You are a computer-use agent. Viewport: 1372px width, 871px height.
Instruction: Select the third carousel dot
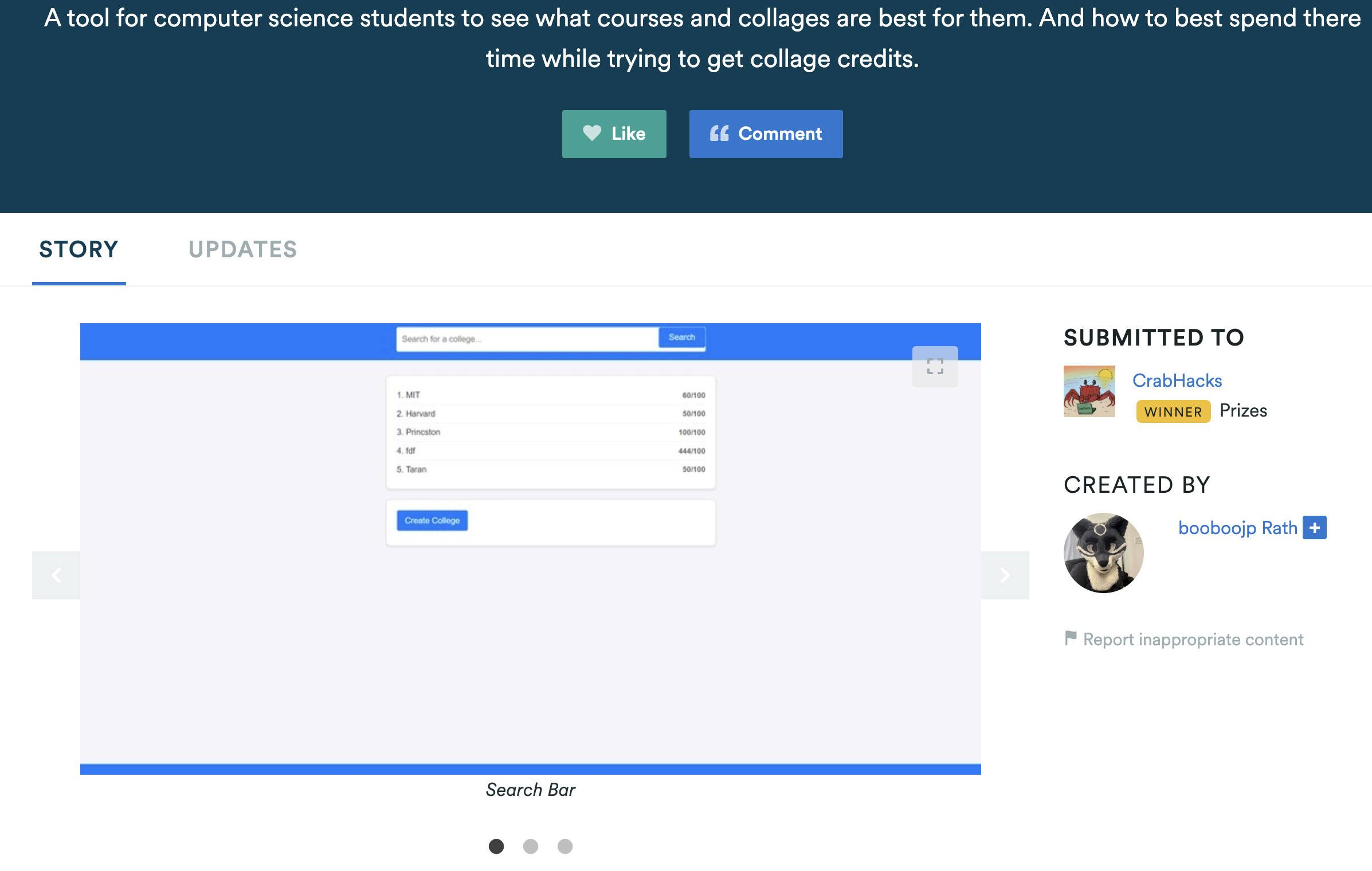565,846
